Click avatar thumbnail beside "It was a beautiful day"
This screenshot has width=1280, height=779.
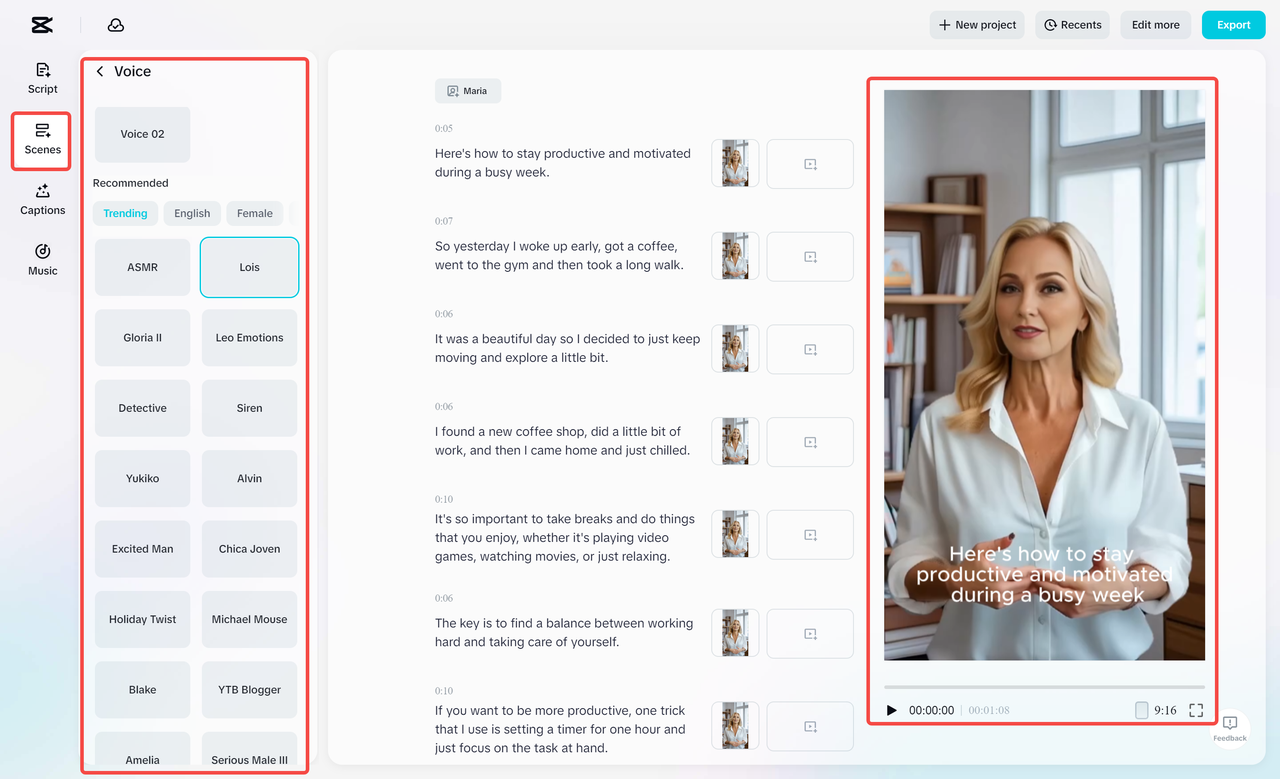point(735,350)
